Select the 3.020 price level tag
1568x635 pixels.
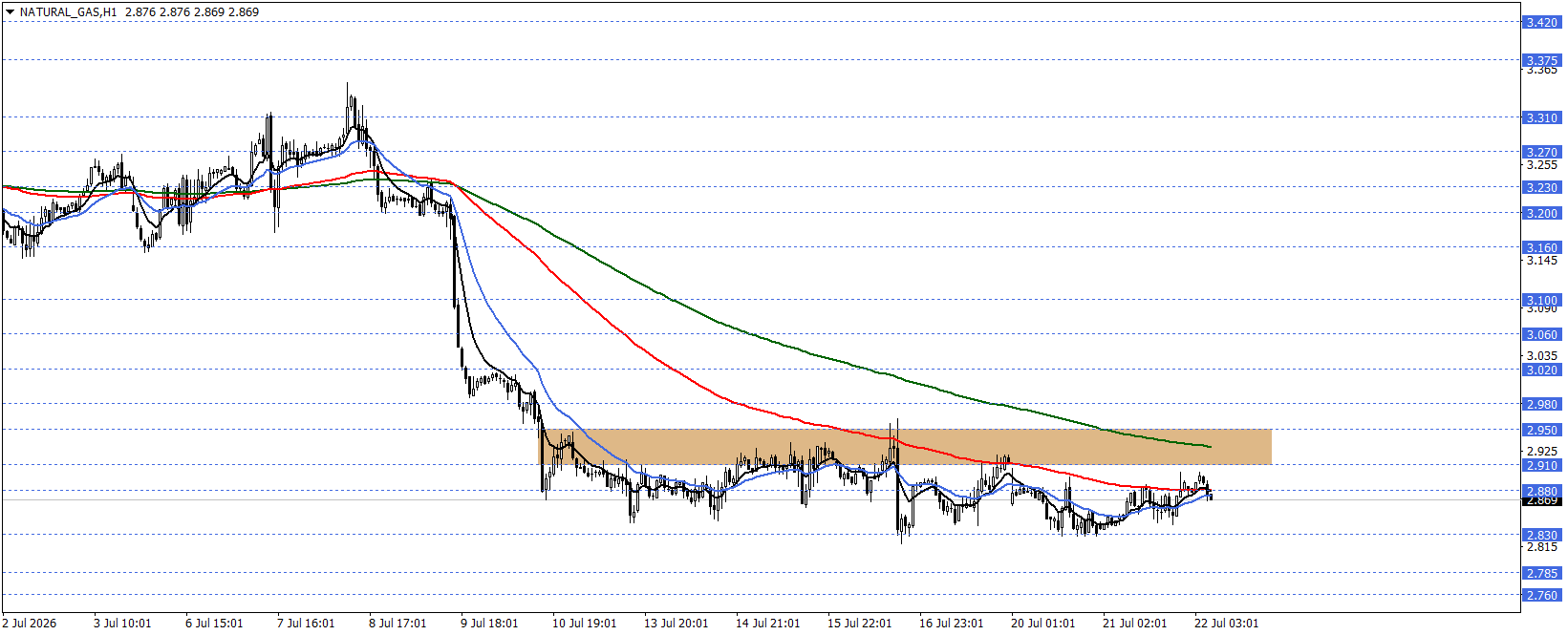click(1541, 370)
